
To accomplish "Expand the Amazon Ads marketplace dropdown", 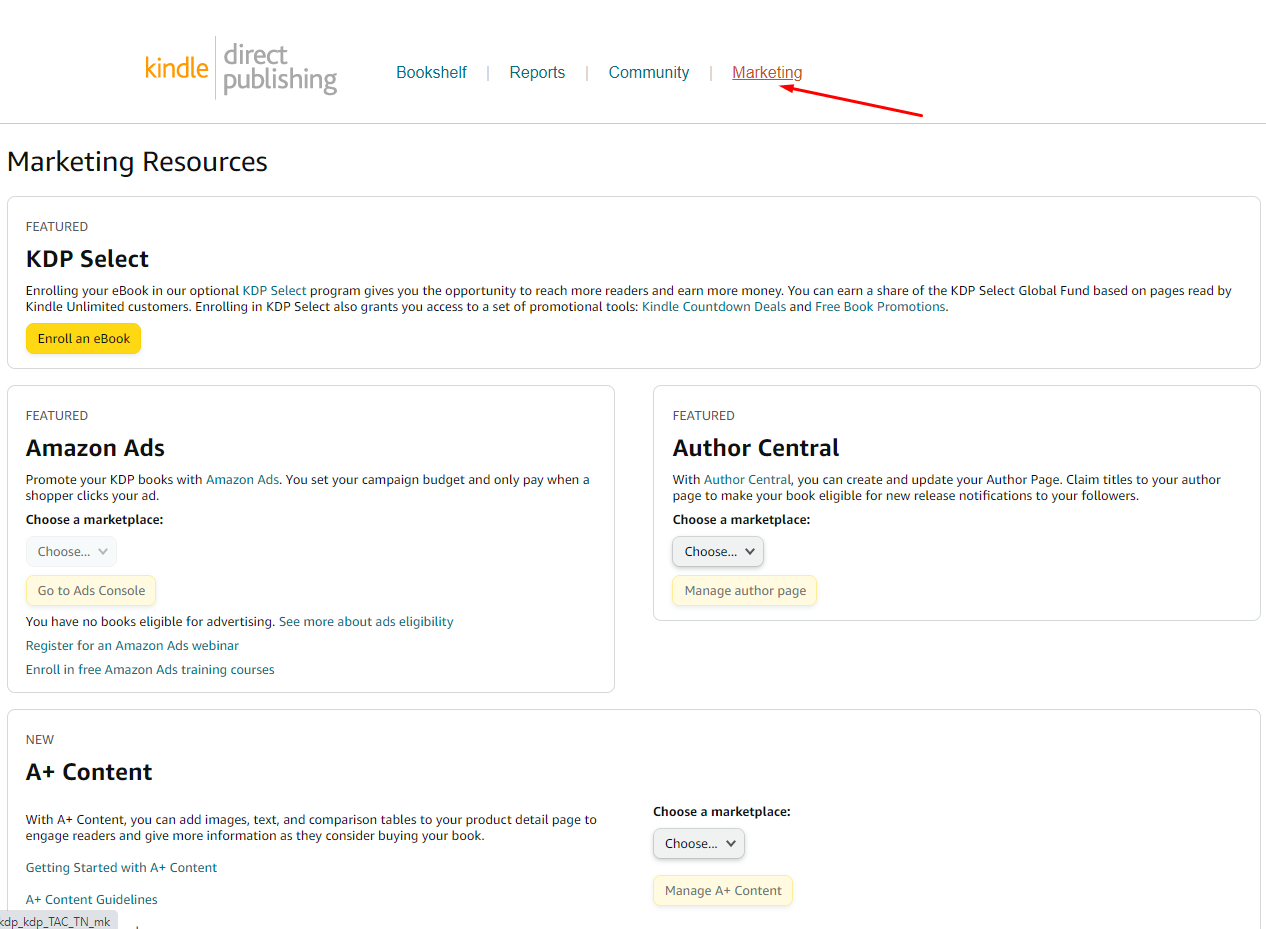I will pyautogui.click(x=71, y=552).
